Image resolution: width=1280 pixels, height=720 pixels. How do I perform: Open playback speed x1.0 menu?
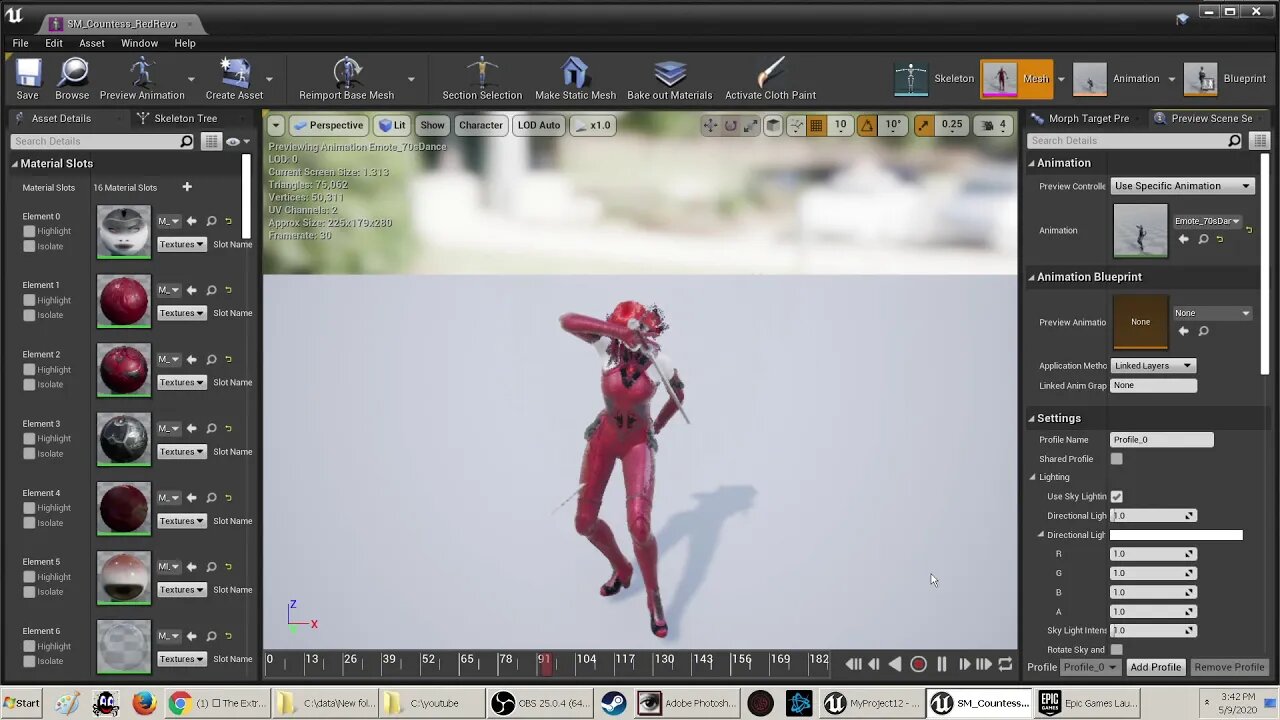pyautogui.click(x=593, y=125)
